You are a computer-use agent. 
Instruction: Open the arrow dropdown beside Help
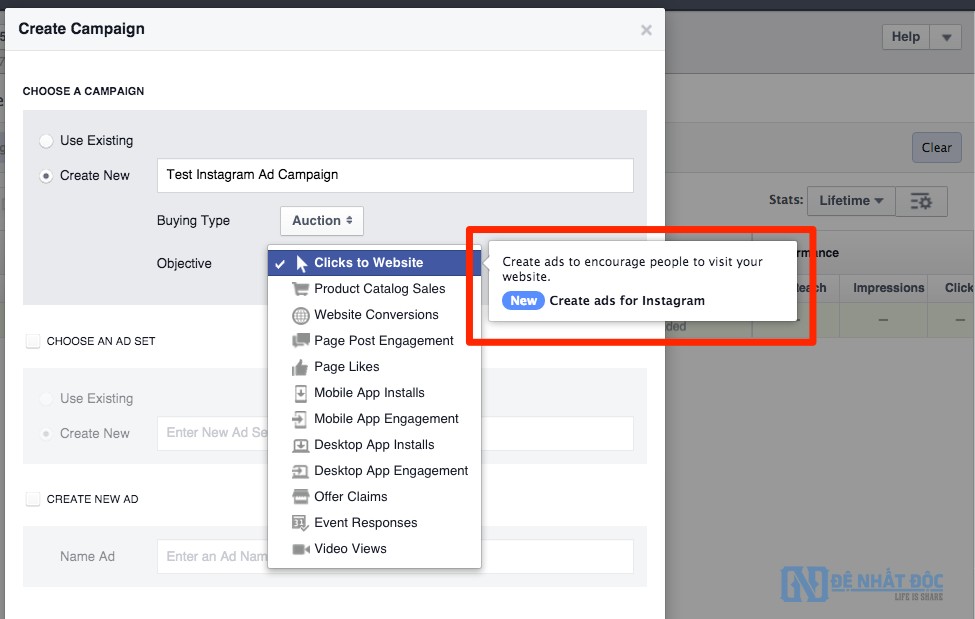point(945,37)
